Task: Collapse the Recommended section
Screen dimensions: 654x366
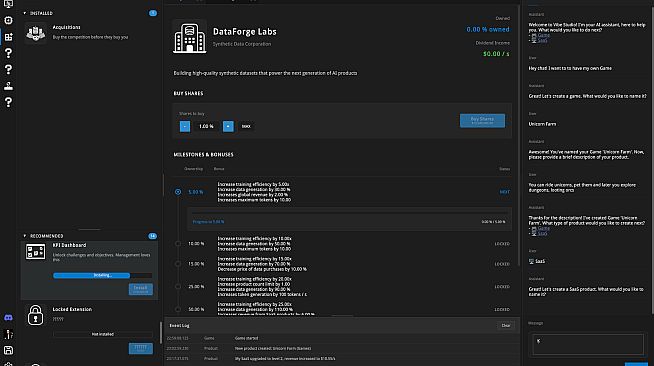Action: [x=25, y=236]
